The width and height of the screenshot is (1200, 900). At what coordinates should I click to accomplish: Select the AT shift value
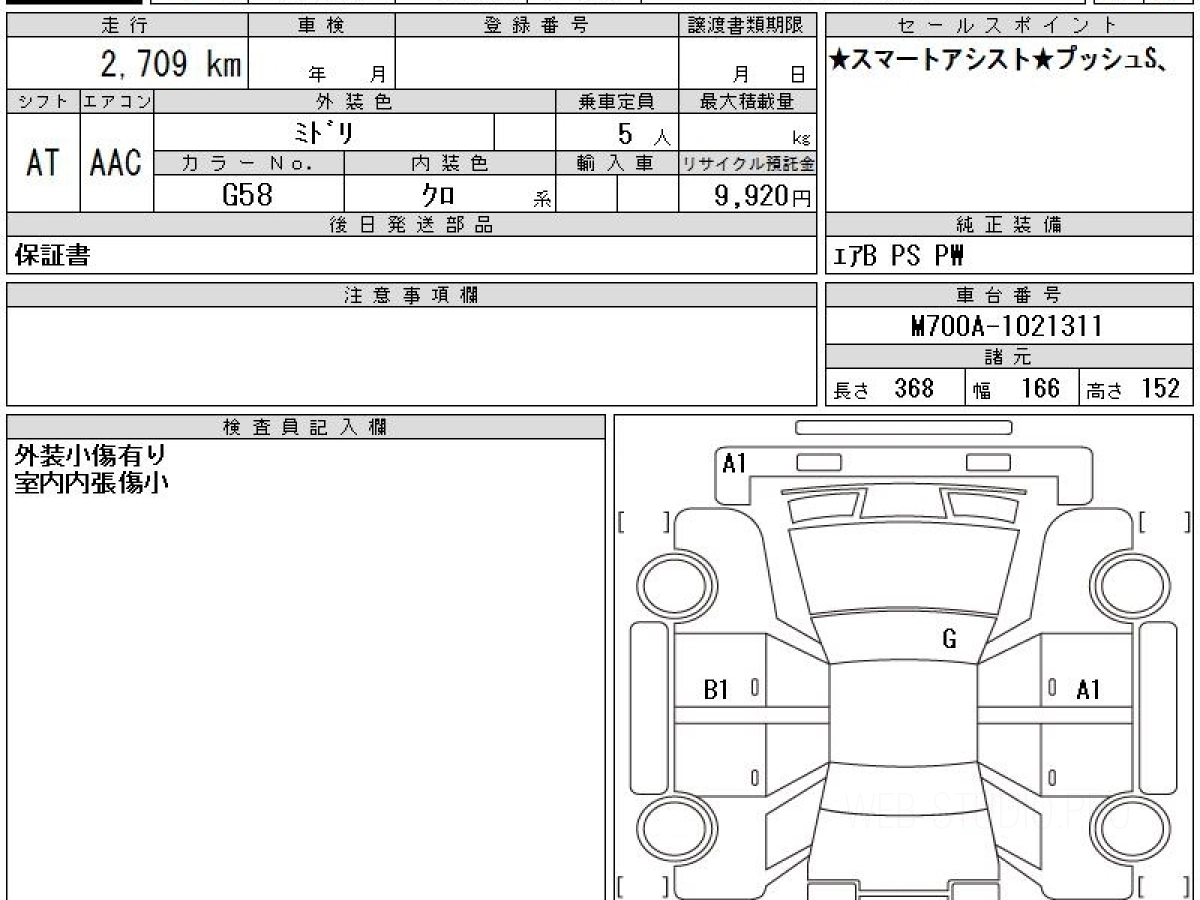pos(43,163)
